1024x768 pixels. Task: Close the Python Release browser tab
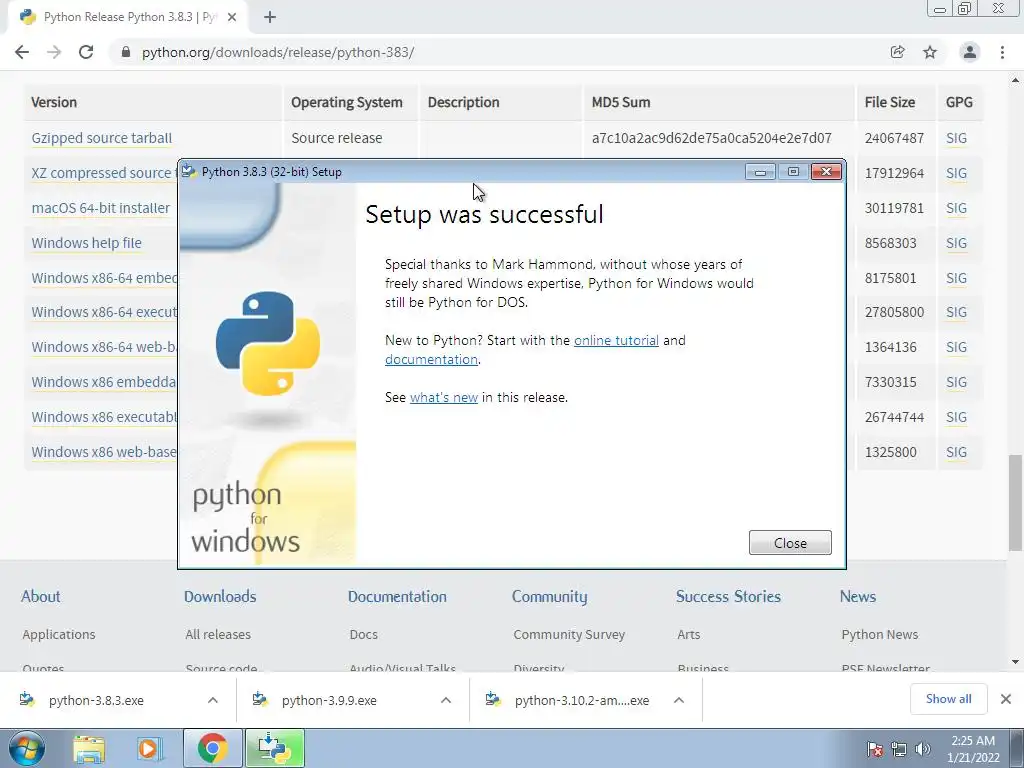[232, 17]
